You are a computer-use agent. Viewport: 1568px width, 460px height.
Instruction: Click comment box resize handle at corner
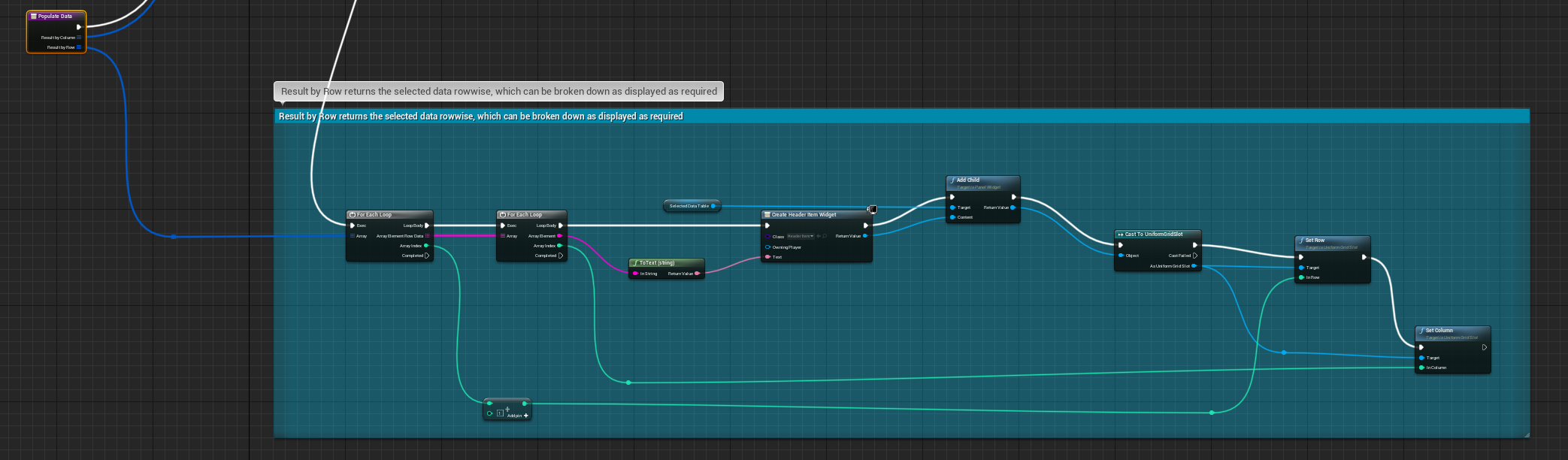click(x=1526, y=434)
